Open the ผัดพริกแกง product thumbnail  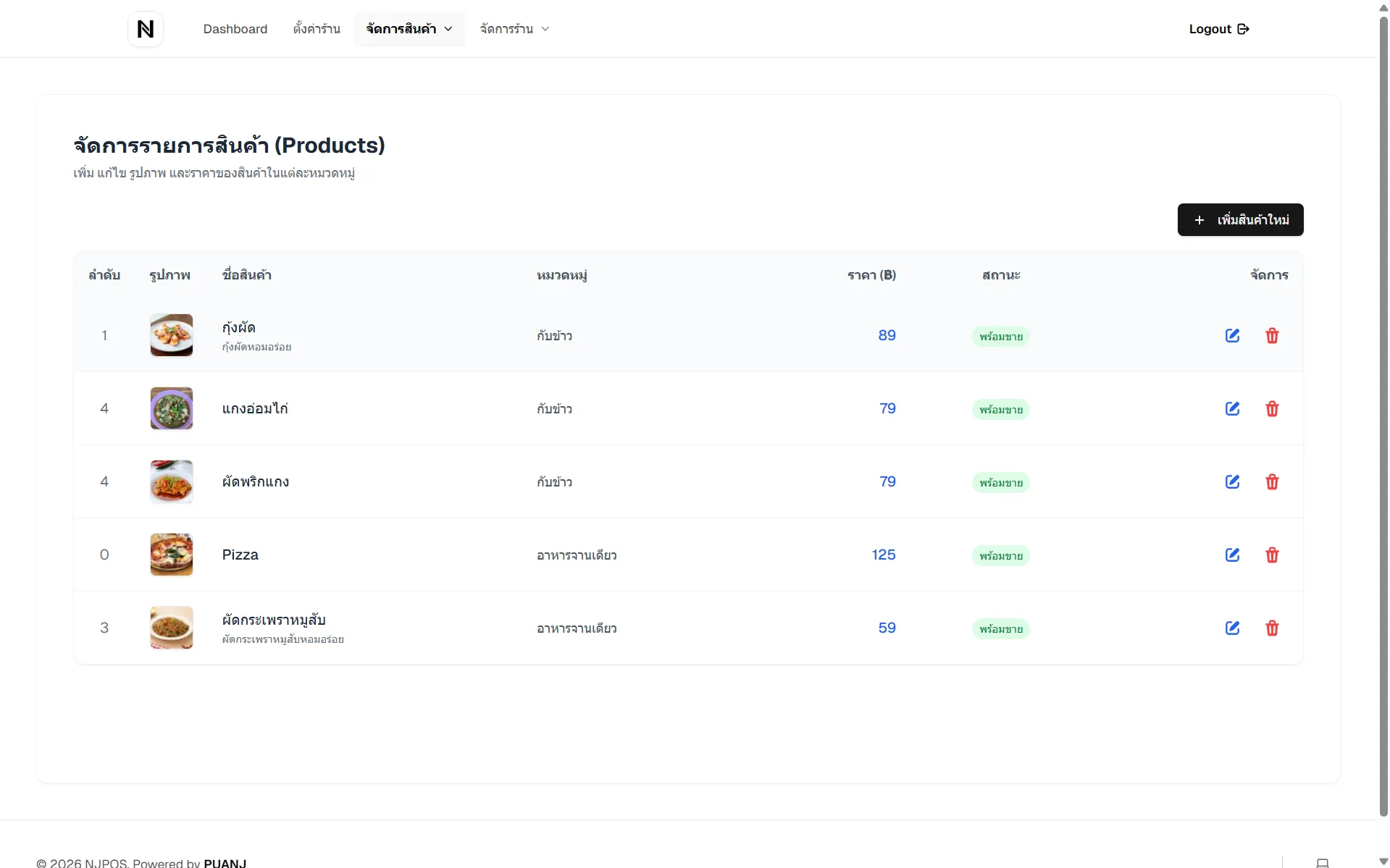[x=172, y=481]
